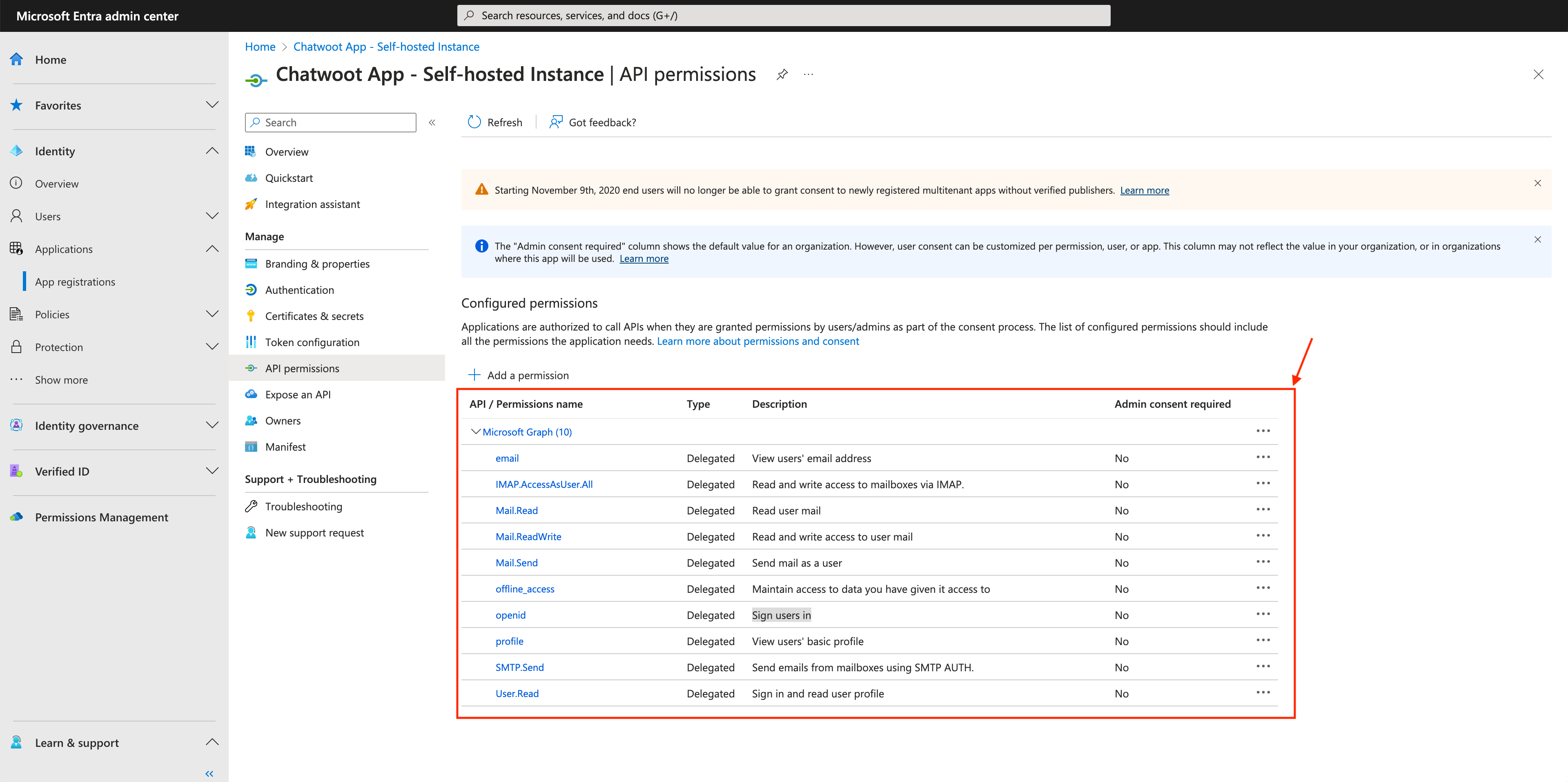Click the app menu Search box
The width and height of the screenshot is (1568, 782).
pos(330,123)
